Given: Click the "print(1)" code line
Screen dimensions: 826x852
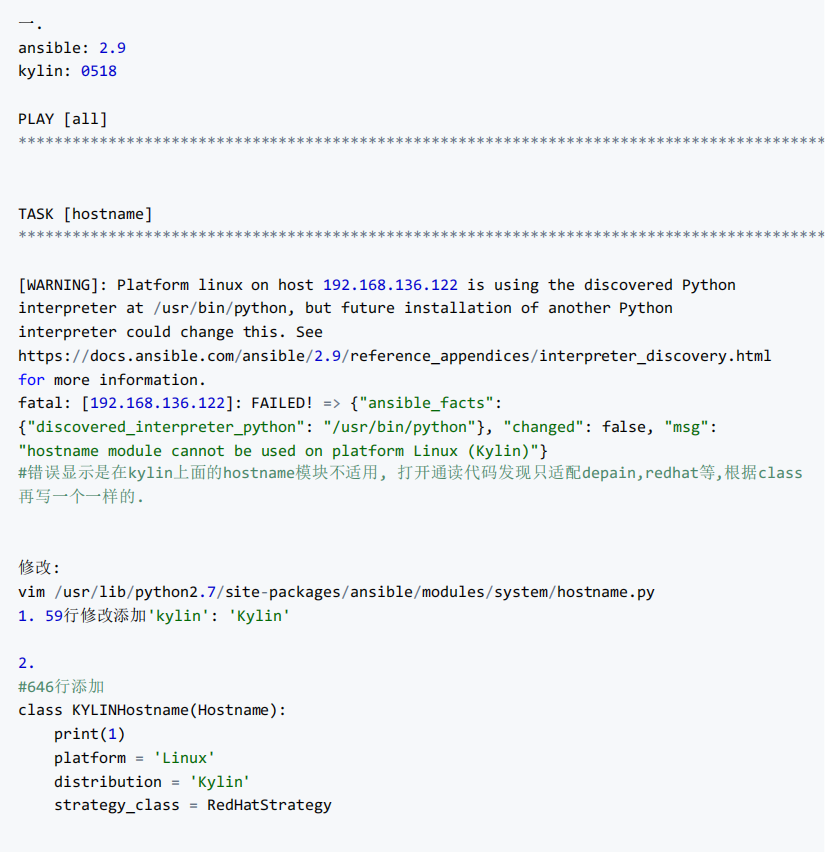Looking at the screenshot, I should click(90, 734).
